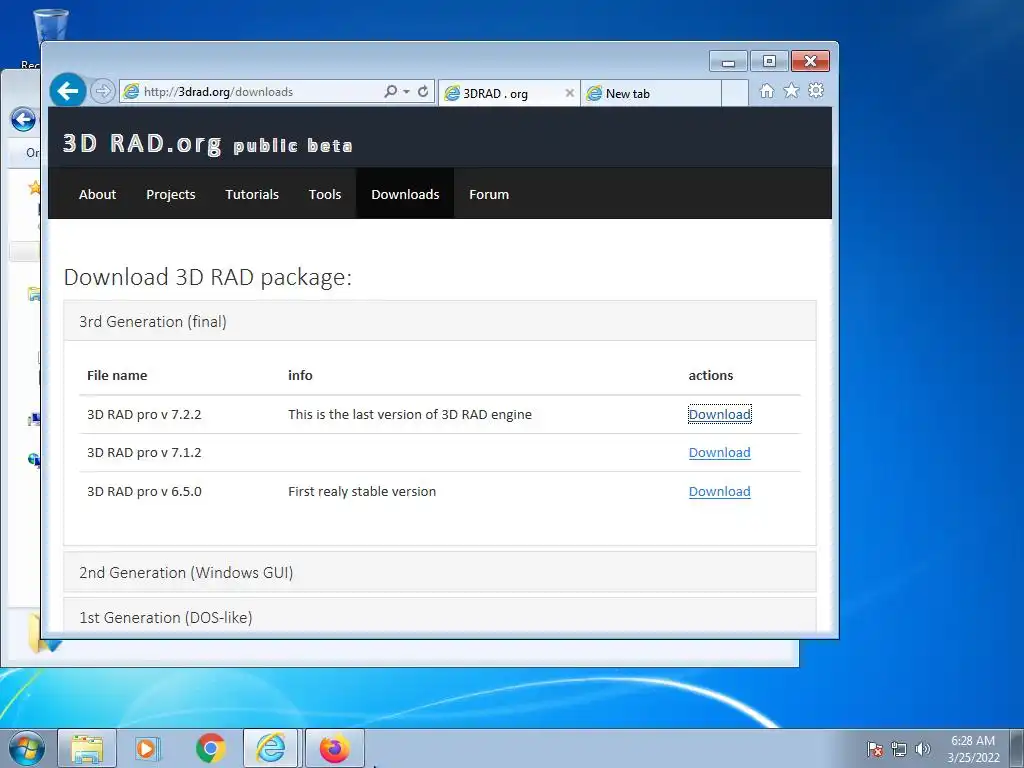
Task: Switch to the New tab tab
Action: pos(650,93)
